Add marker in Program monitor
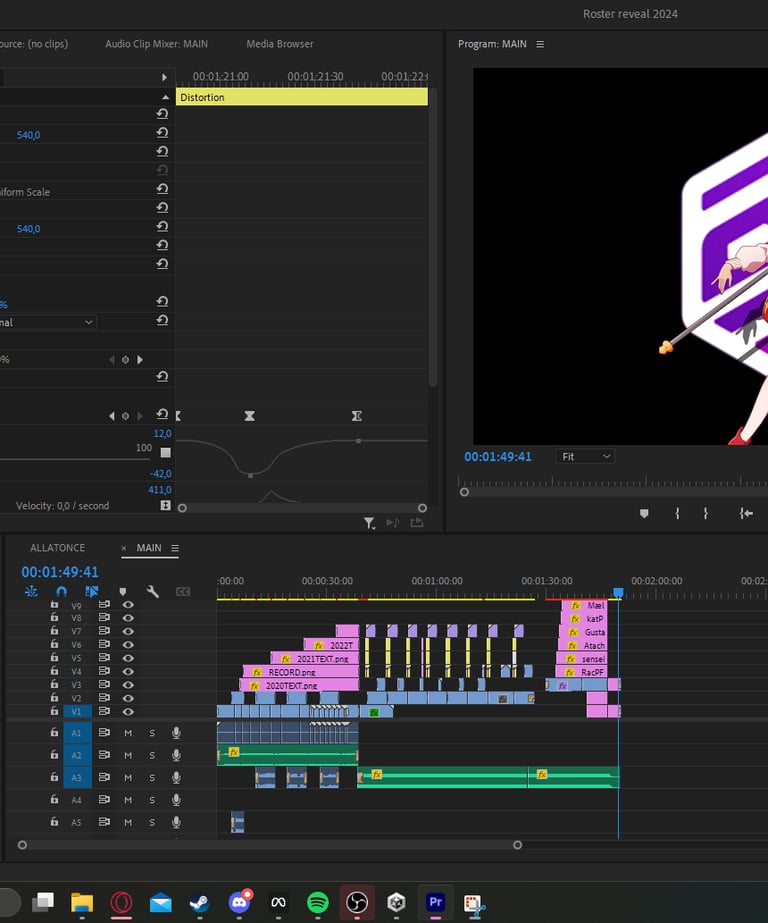This screenshot has height=923, width=768. pyautogui.click(x=644, y=514)
